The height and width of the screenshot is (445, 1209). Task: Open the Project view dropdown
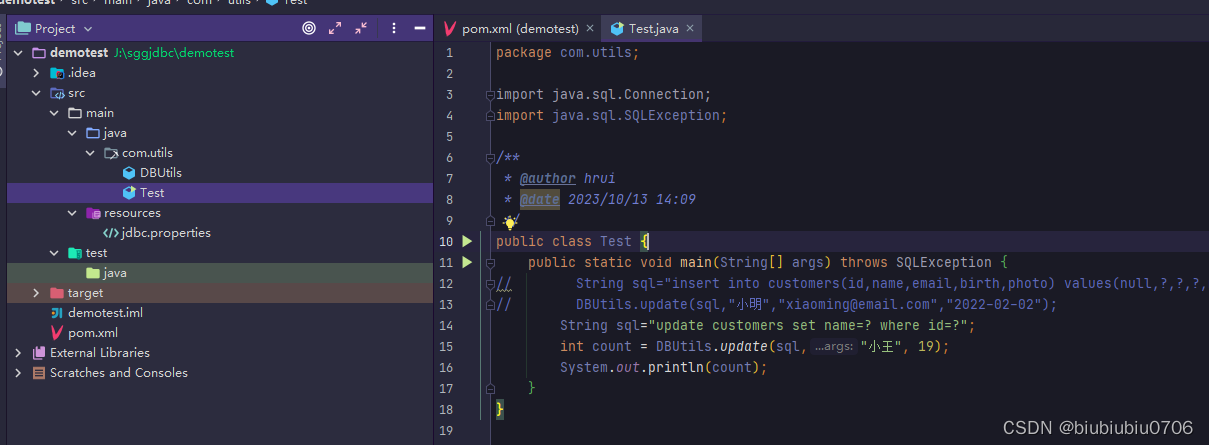click(x=54, y=29)
